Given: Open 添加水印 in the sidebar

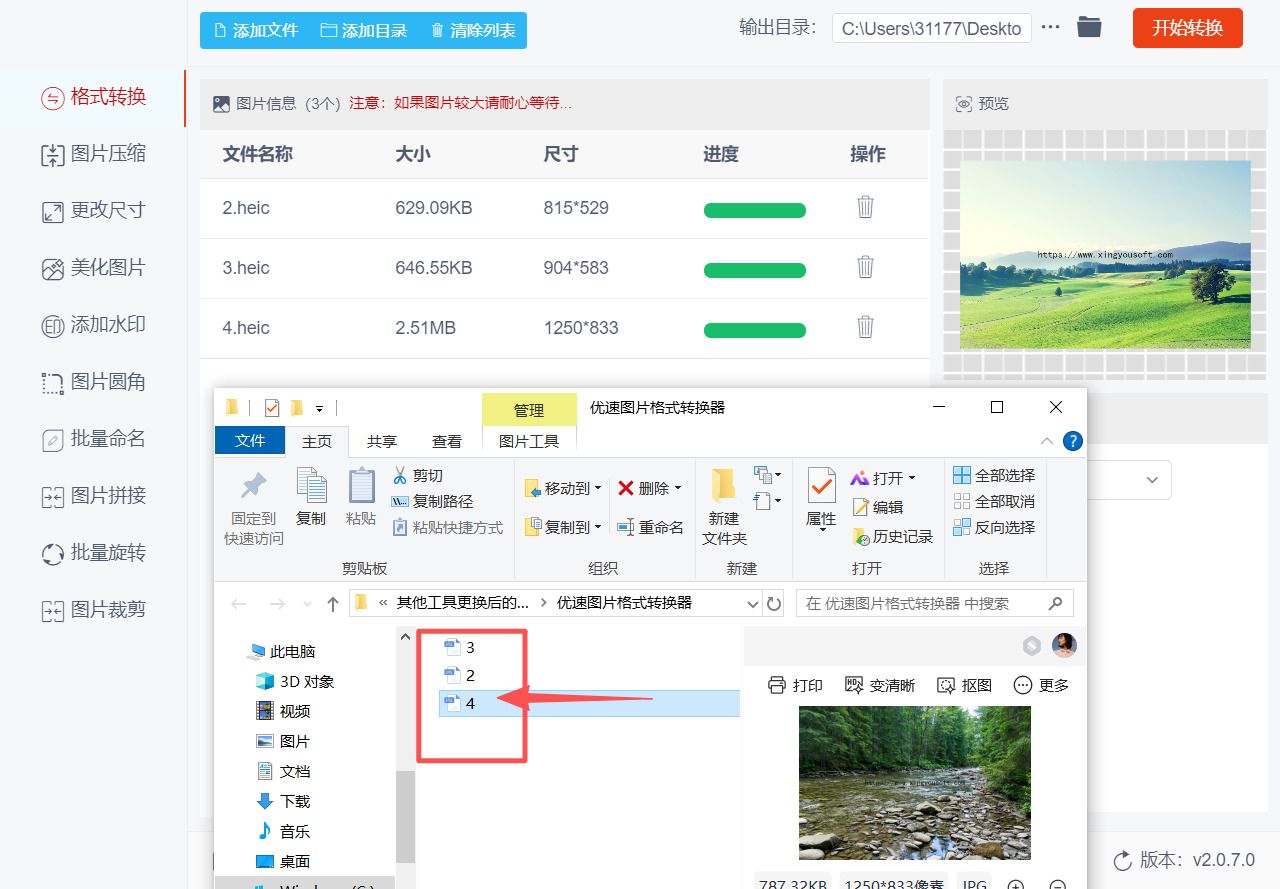Looking at the screenshot, I should (x=93, y=325).
